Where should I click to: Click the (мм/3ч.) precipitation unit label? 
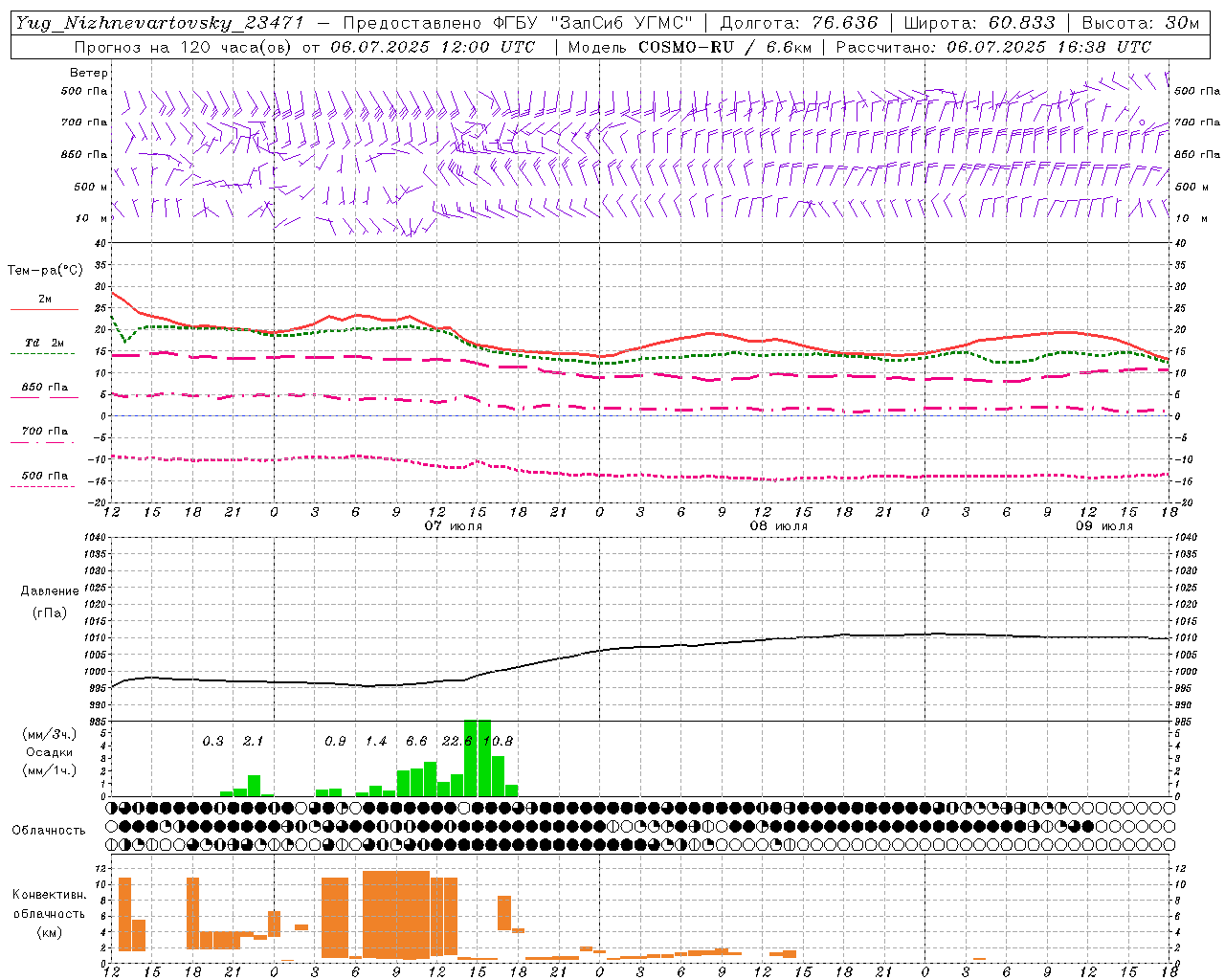pos(50,734)
